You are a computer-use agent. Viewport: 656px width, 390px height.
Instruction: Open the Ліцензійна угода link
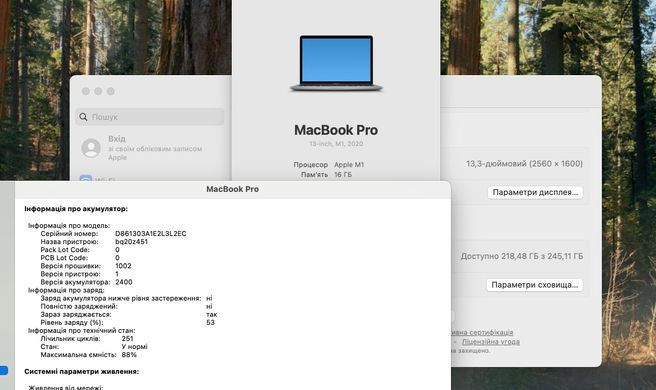[491, 341]
